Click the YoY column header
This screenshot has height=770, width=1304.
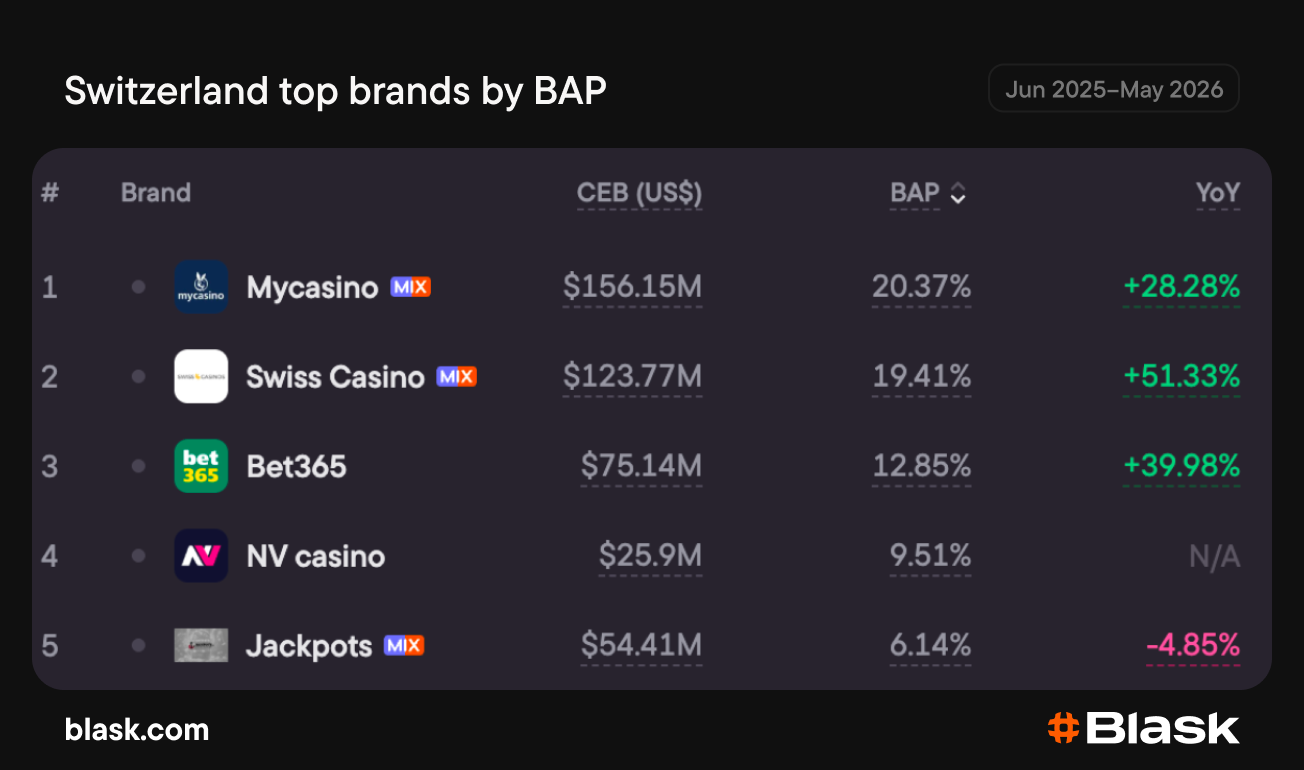click(1218, 193)
